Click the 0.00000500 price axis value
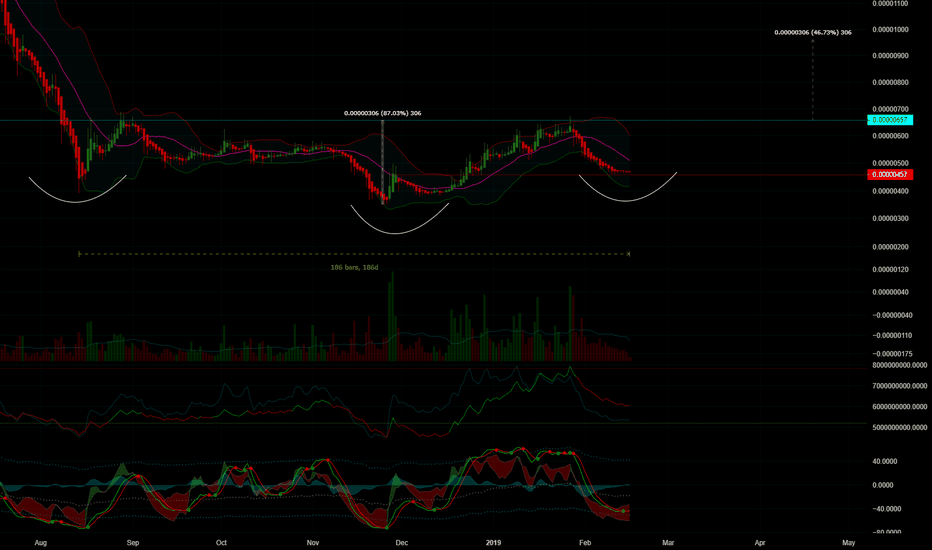This screenshot has height=550, width=932. (890, 164)
